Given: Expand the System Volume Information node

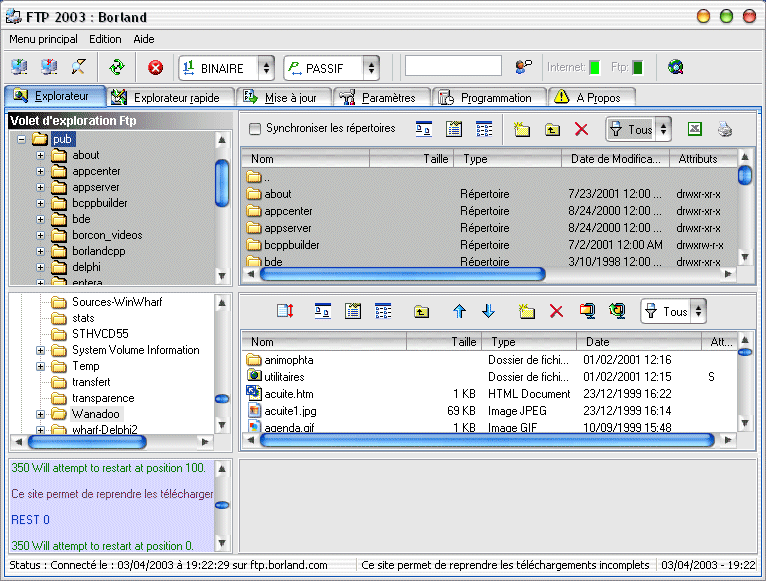Looking at the screenshot, I should (41, 350).
